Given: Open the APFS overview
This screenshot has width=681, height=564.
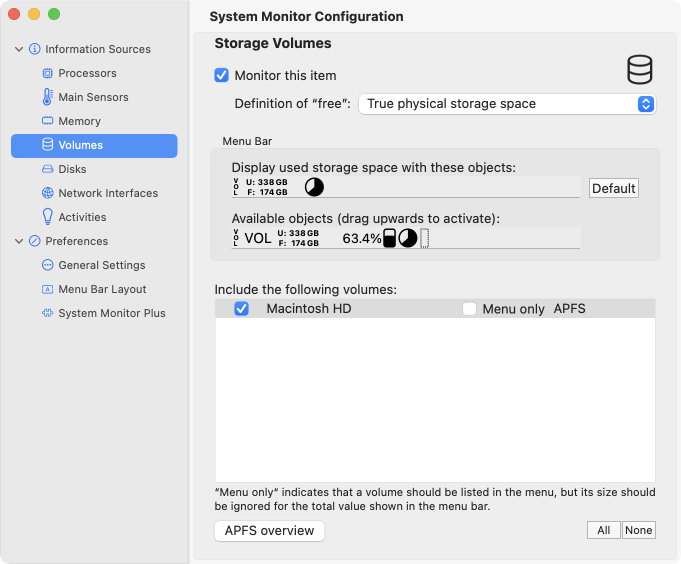Looking at the screenshot, I should click(x=269, y=531).
